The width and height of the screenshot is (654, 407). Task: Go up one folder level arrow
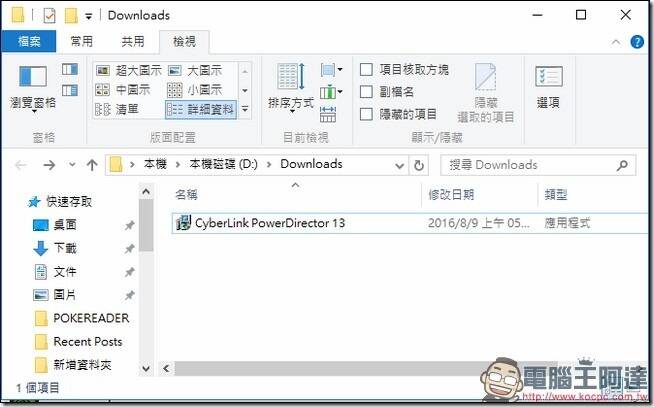[92, 165]
